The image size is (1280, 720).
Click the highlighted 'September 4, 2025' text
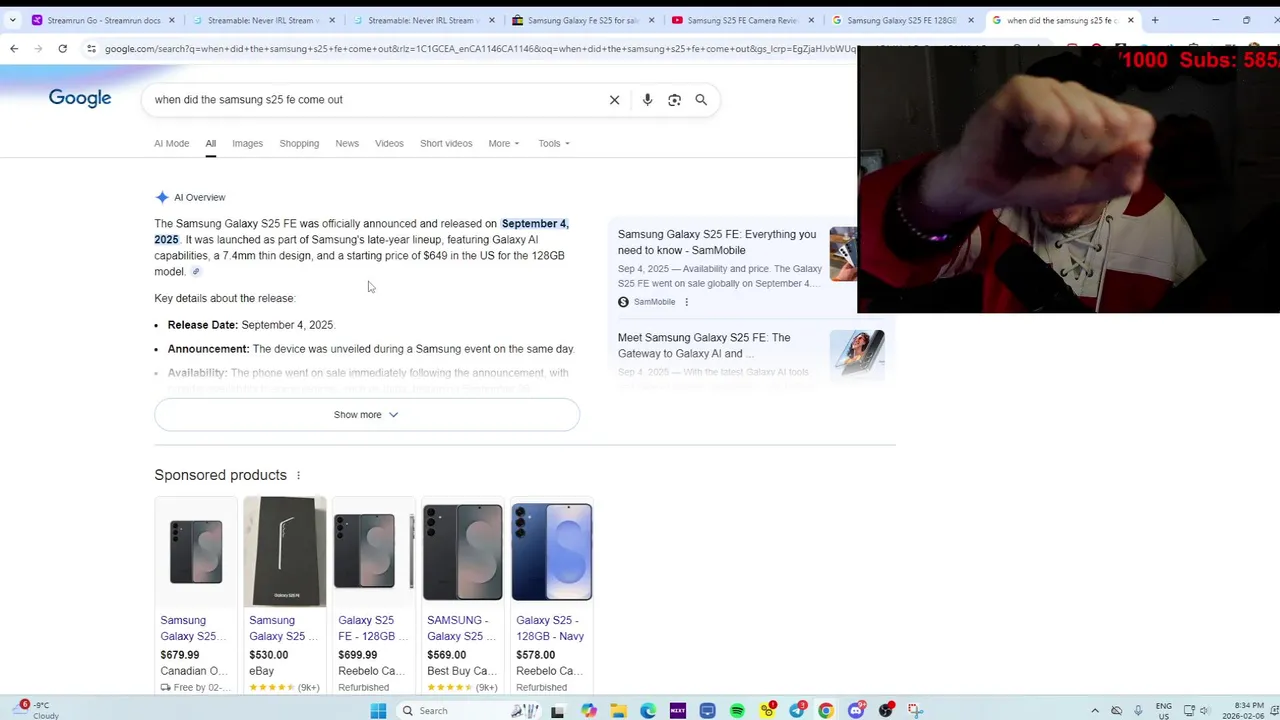click(x=361, y=232)
